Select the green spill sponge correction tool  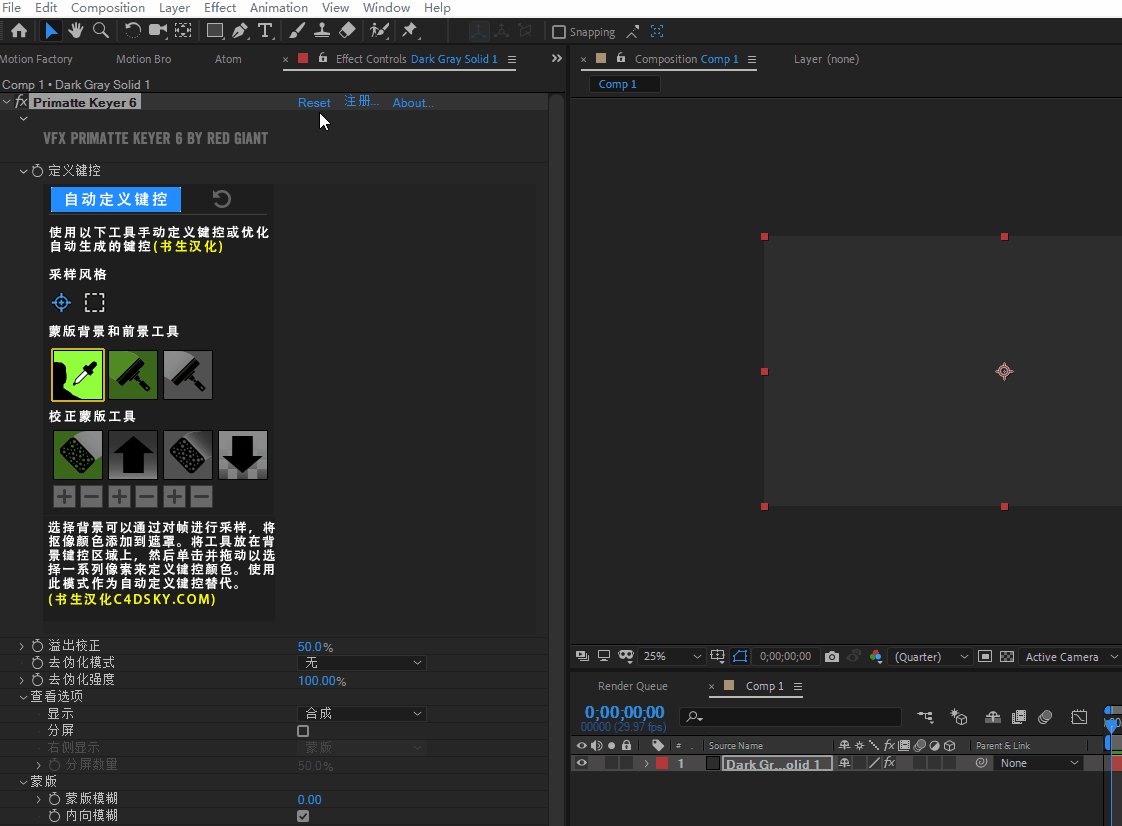click(77, 455)
